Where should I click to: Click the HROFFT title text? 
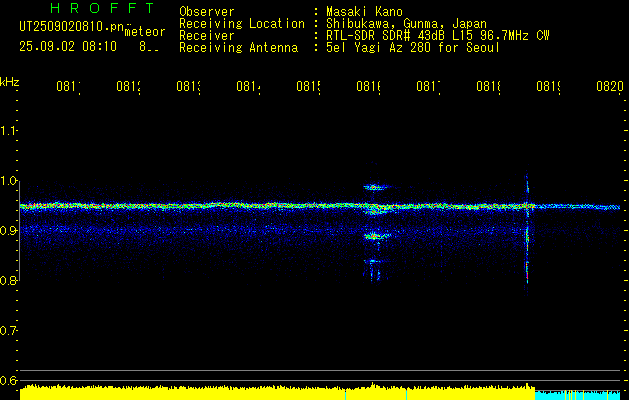(102, 8)
